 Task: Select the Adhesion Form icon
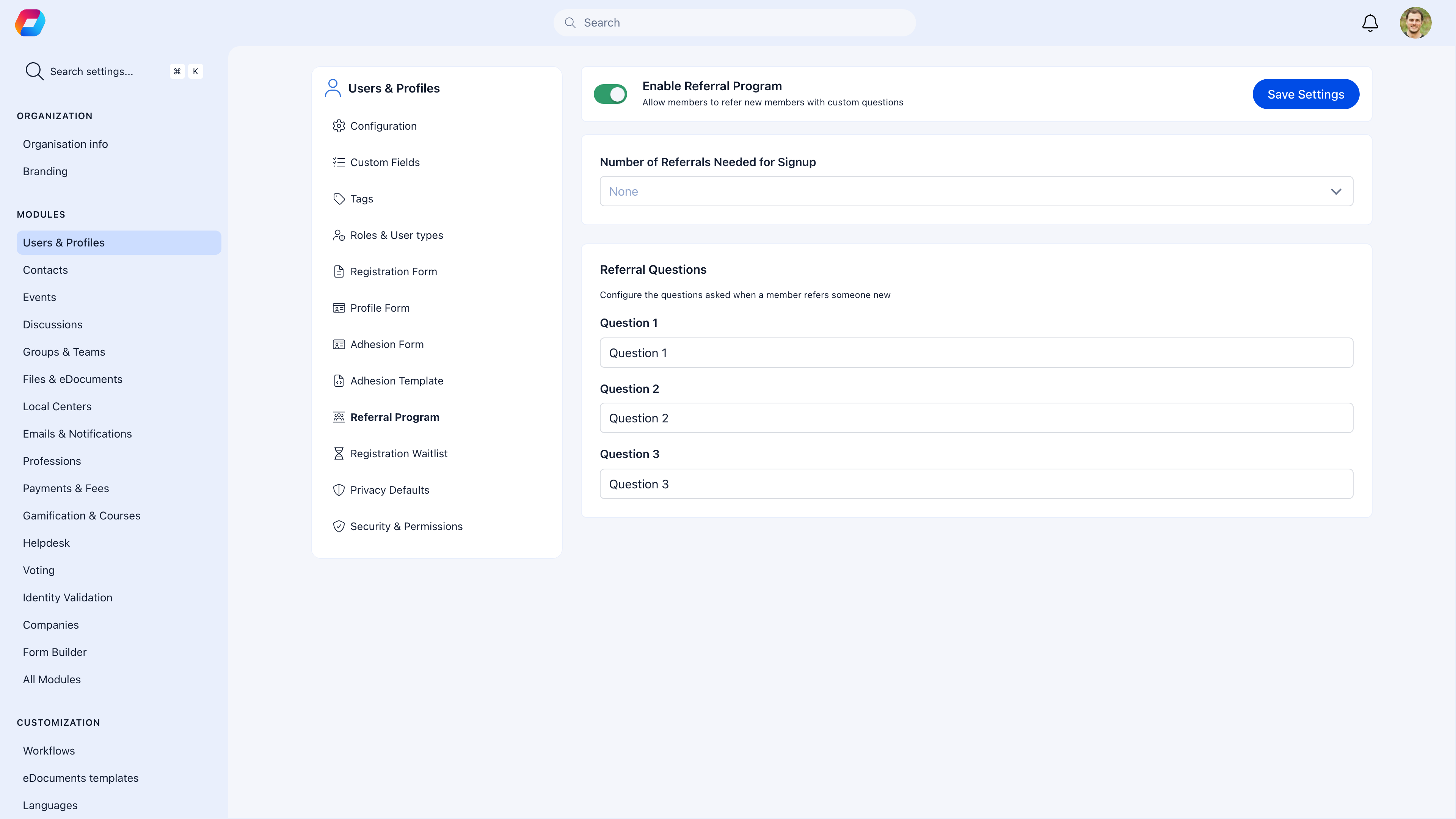point(339,344)
